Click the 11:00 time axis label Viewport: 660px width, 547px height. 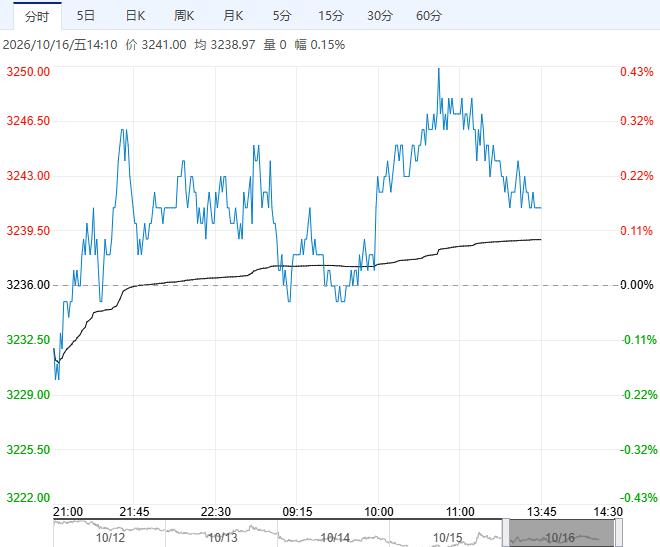pyautogui.click(x=460, y=512)
